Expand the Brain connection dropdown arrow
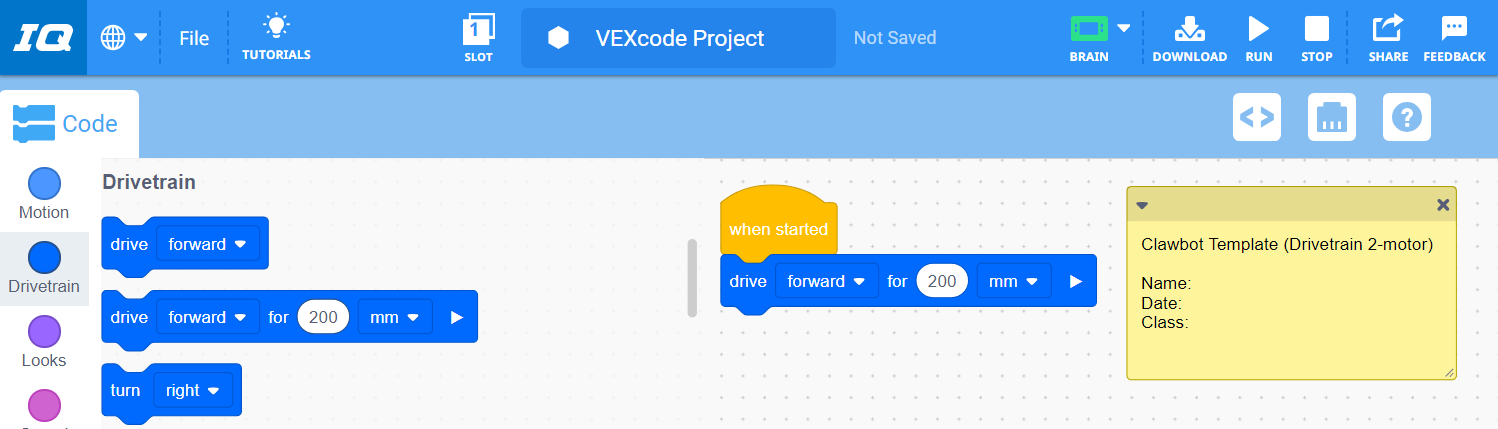Viewport: 1498px width, 429px height. [x=1125, y=28]
